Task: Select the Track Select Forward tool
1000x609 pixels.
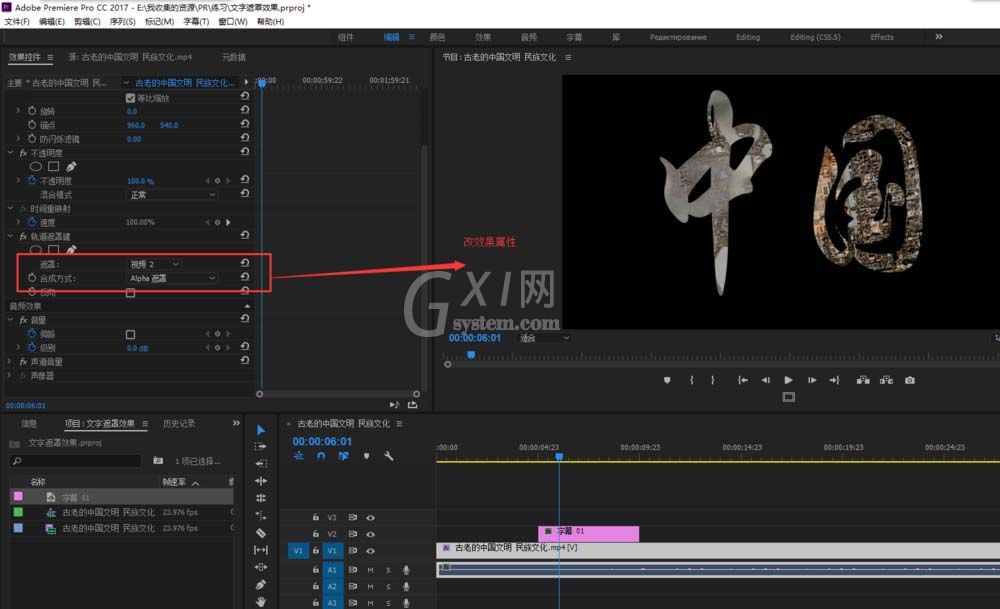Action: [261, 446]
